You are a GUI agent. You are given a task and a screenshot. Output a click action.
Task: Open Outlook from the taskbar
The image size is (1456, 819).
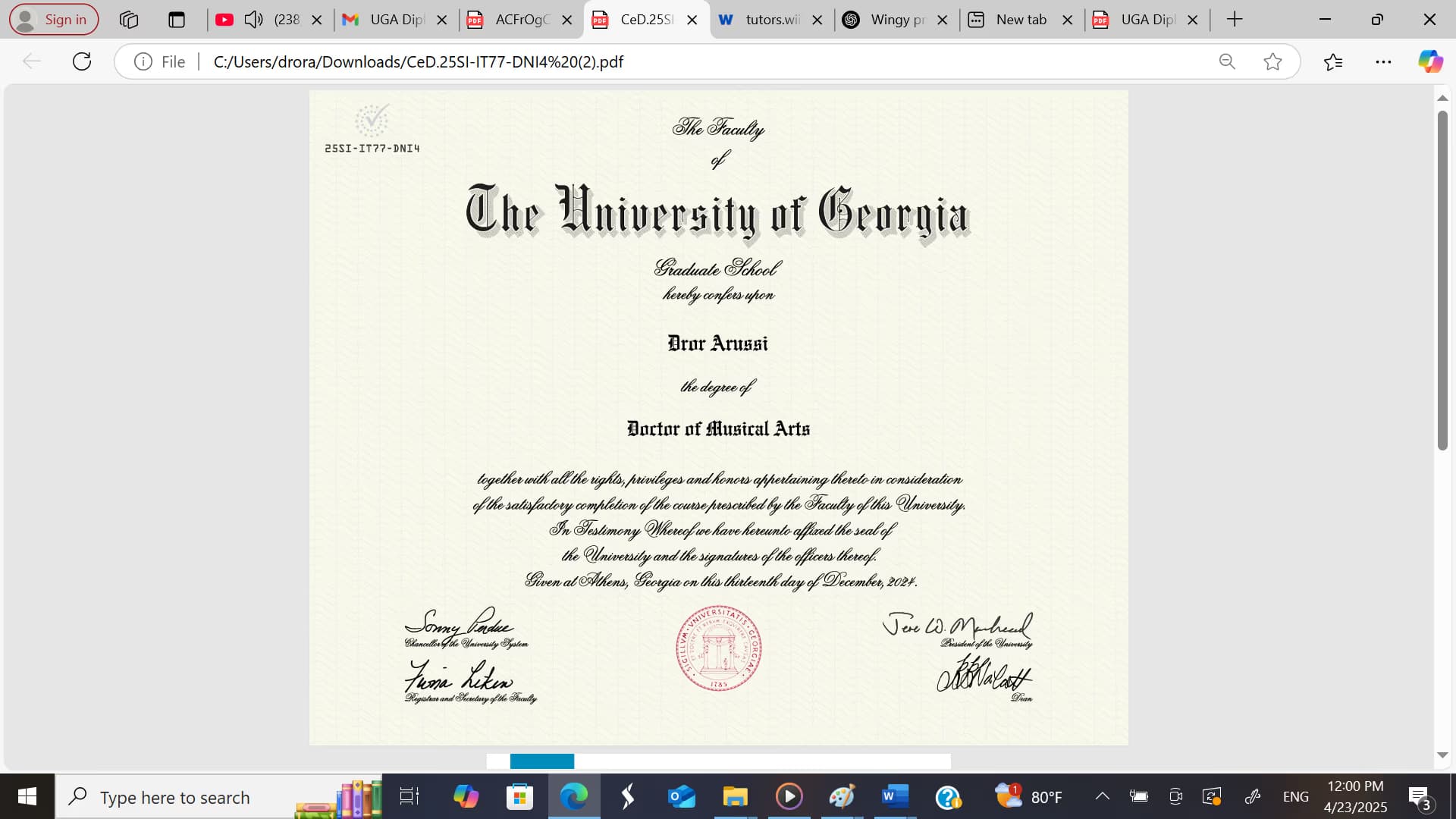coord(681,796)
